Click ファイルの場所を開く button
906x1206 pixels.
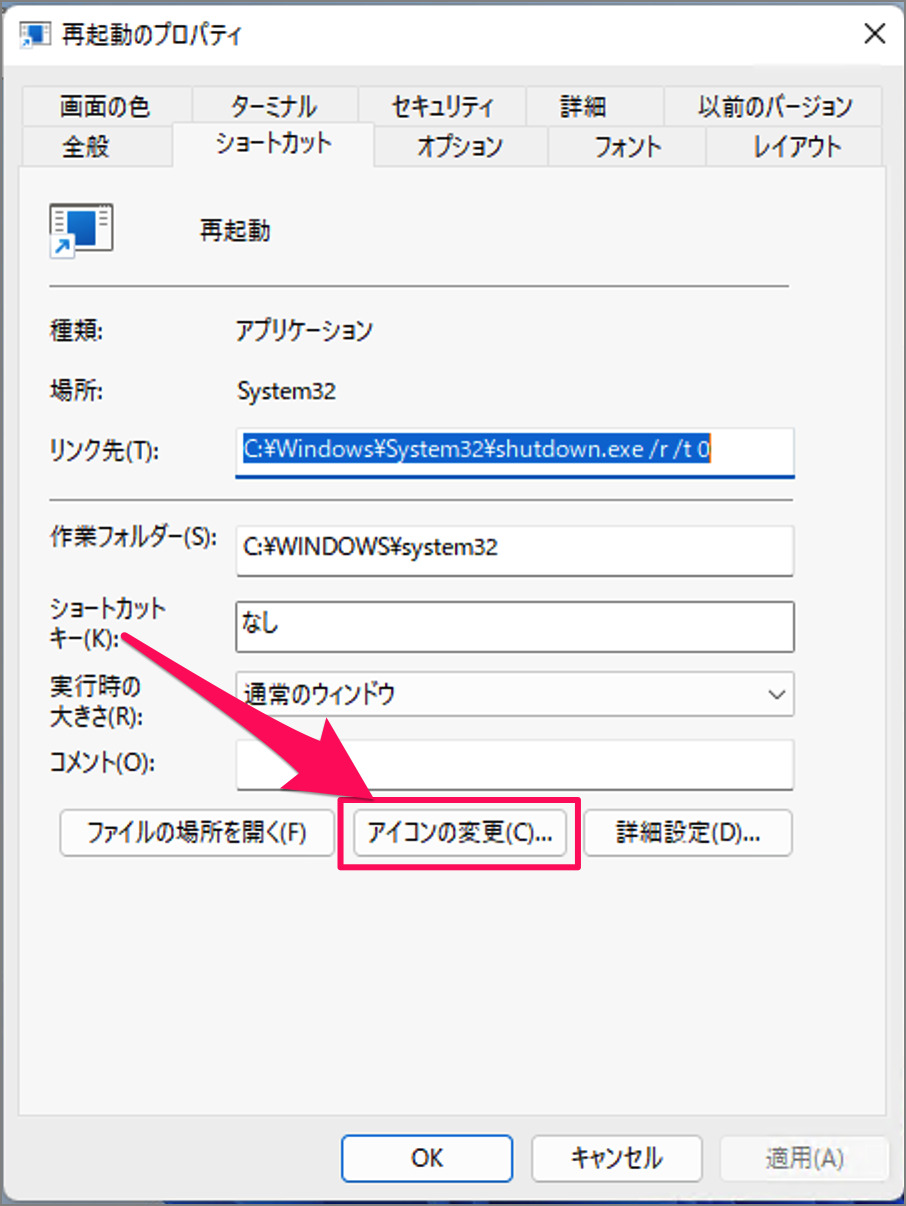pos(197,832)
